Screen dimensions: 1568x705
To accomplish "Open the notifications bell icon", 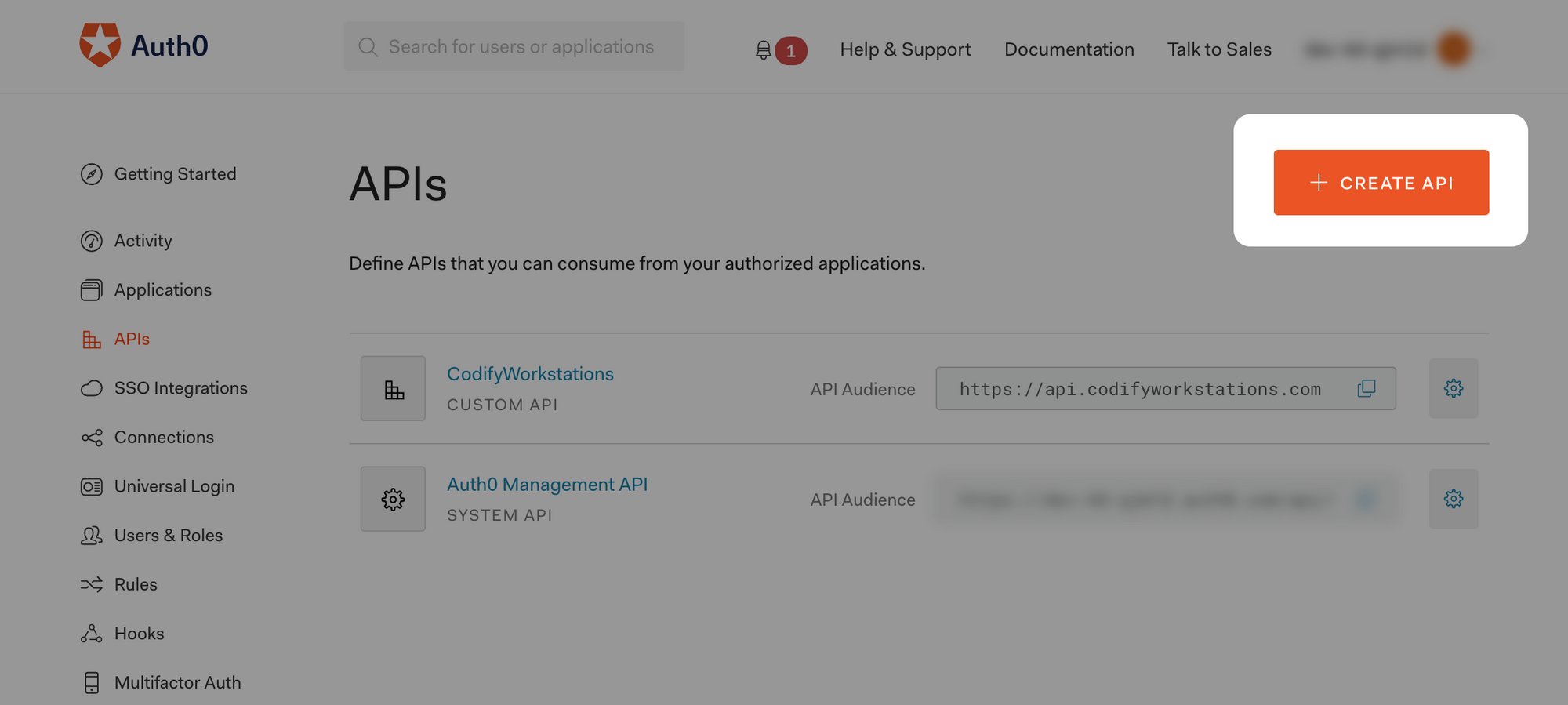I will [763, 50].
